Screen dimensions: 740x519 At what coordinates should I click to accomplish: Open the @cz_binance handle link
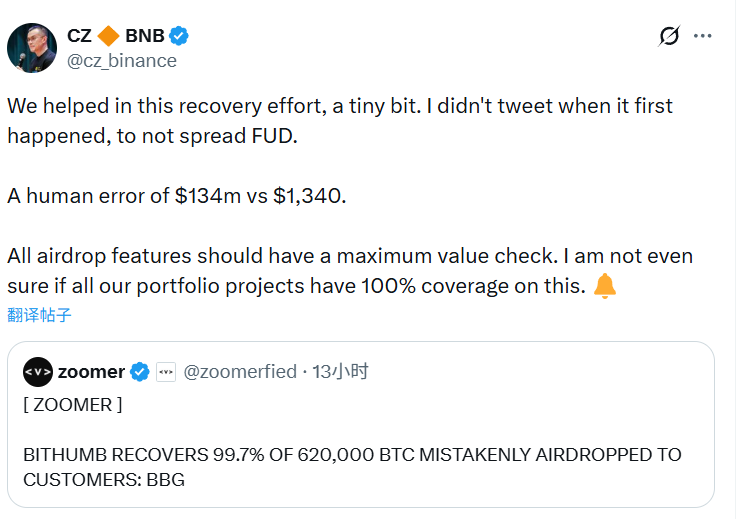[121, 60]
